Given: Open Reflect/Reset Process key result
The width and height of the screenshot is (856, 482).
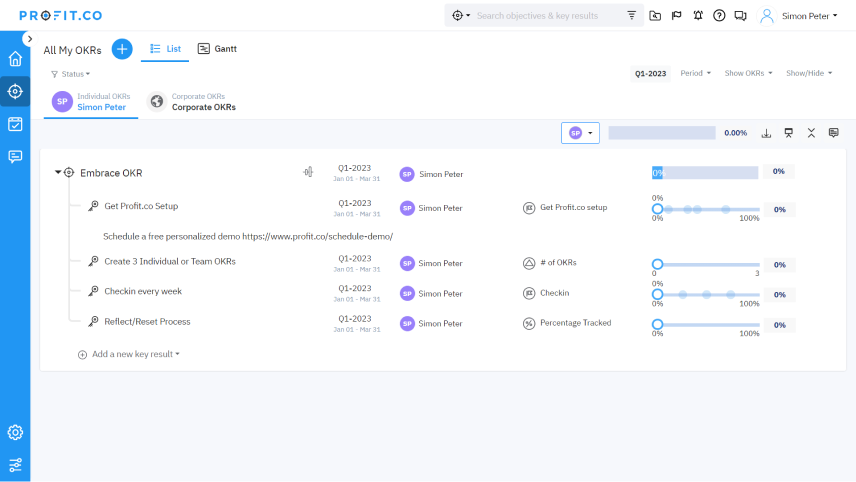Looking at the screenshot, I should click(147, 322).
